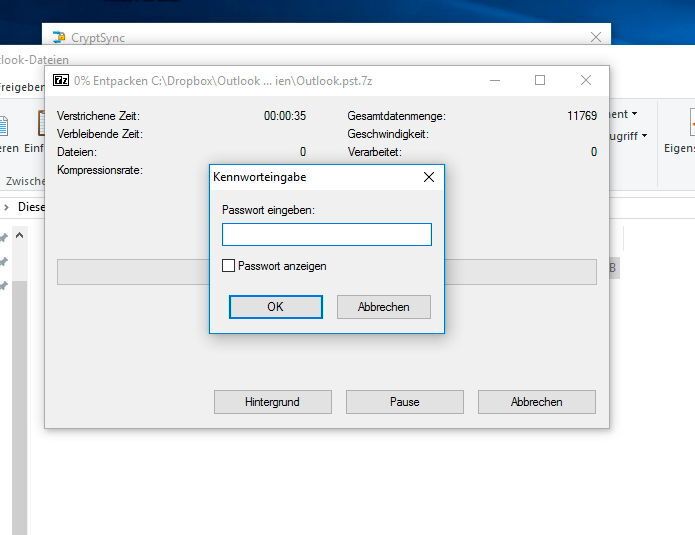The image size is (695, 535).
Task: Close the 7-Zip Entpacken window
Action: (x=586, y=80)
